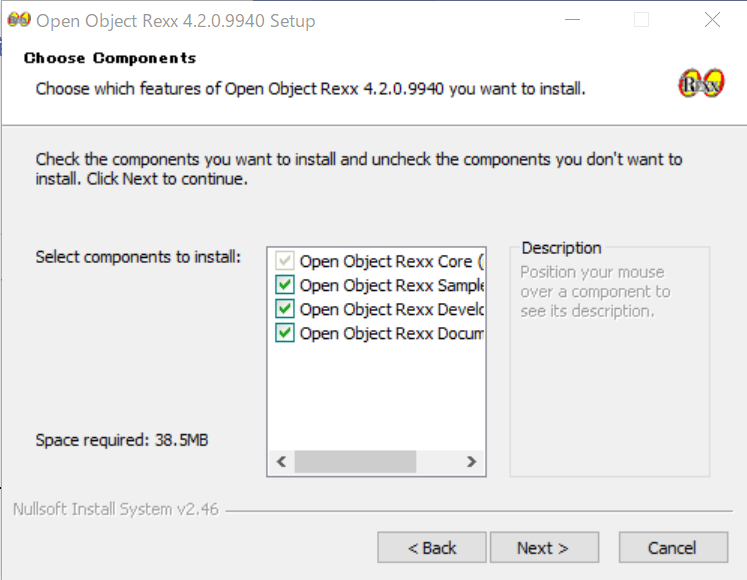Screen dimensions: 747x580
Task: Click the horizontal scrollbar thumb in component list
Action: 354,462
